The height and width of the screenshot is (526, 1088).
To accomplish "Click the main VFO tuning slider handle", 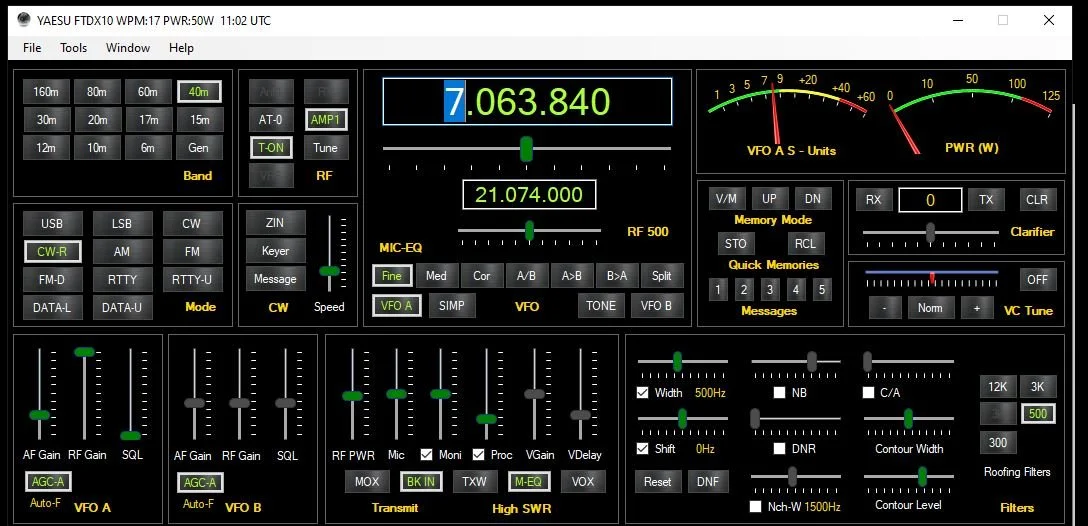I will (x=527, y=148).
